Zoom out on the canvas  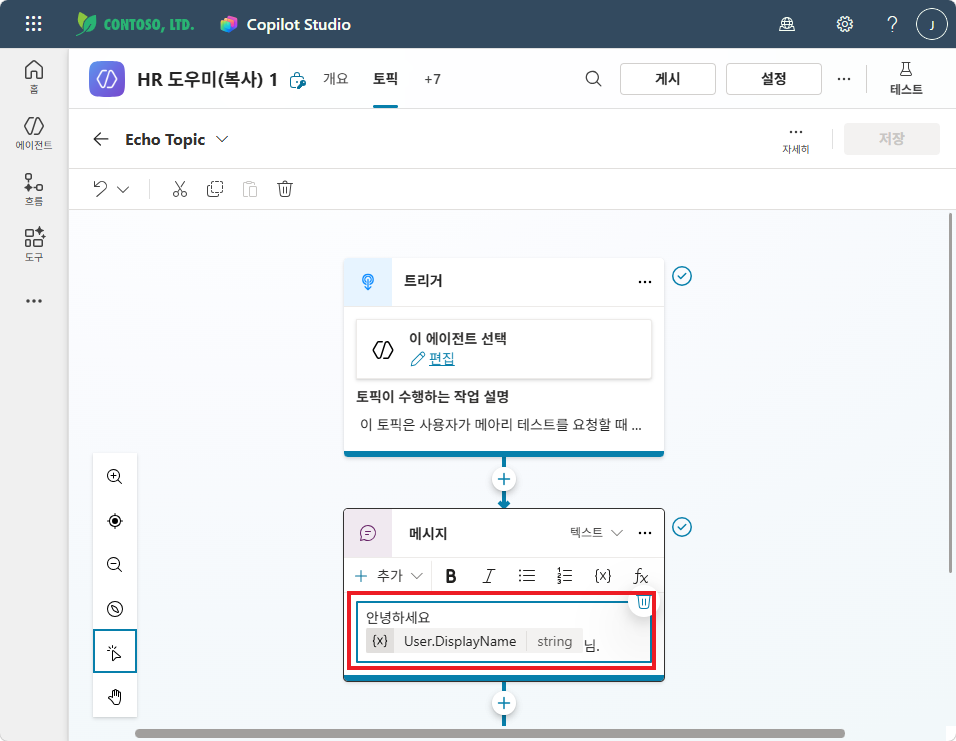coord(115,565)
